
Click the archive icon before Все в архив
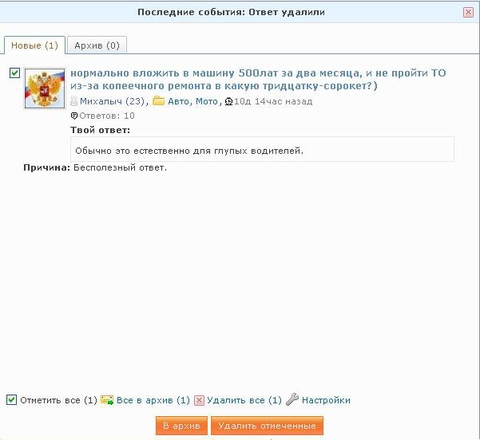click(x=107, y=400)
